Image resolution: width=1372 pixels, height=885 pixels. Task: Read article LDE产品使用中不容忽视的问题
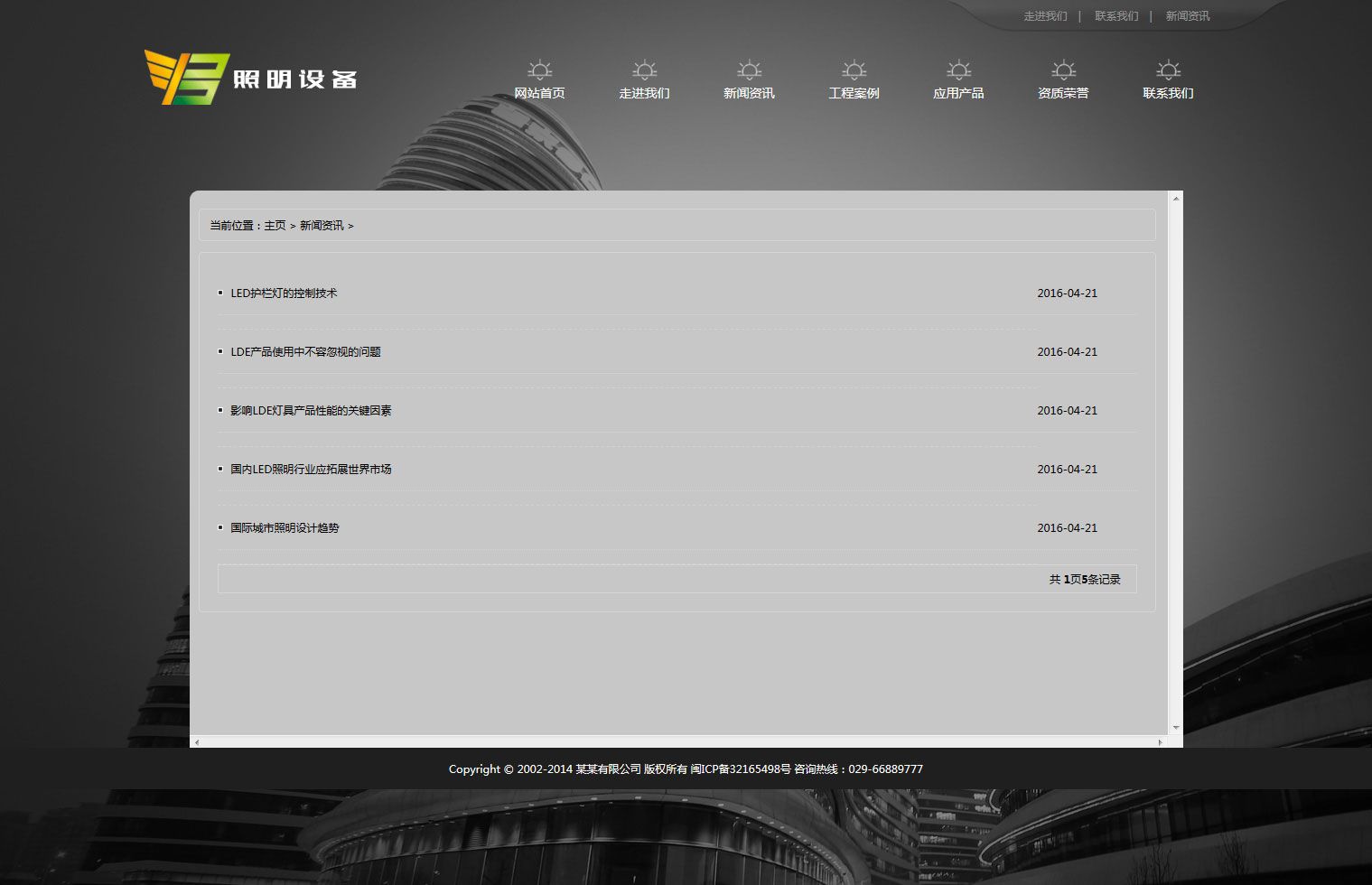pyautogui.click(x=305, y=352)
